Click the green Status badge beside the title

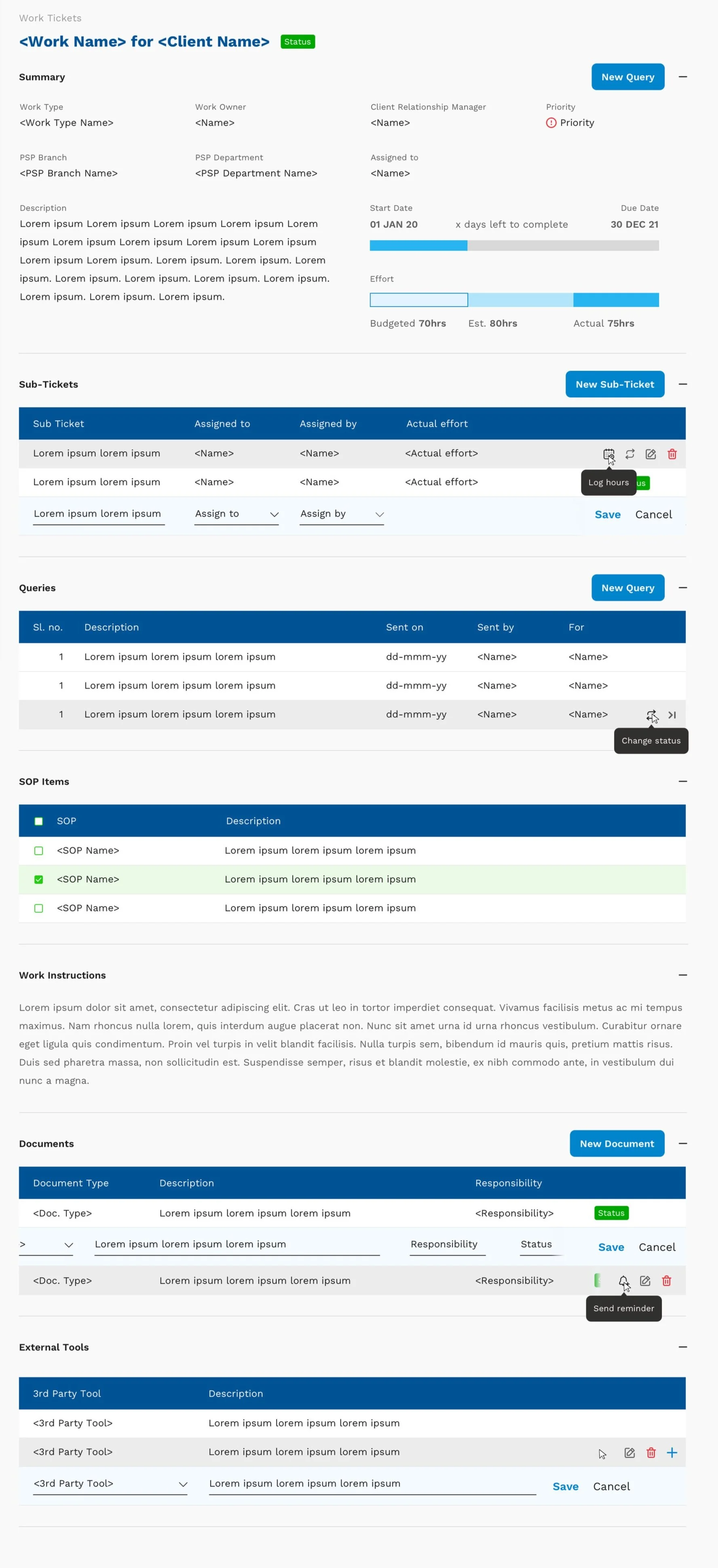(x=297, y=42)
